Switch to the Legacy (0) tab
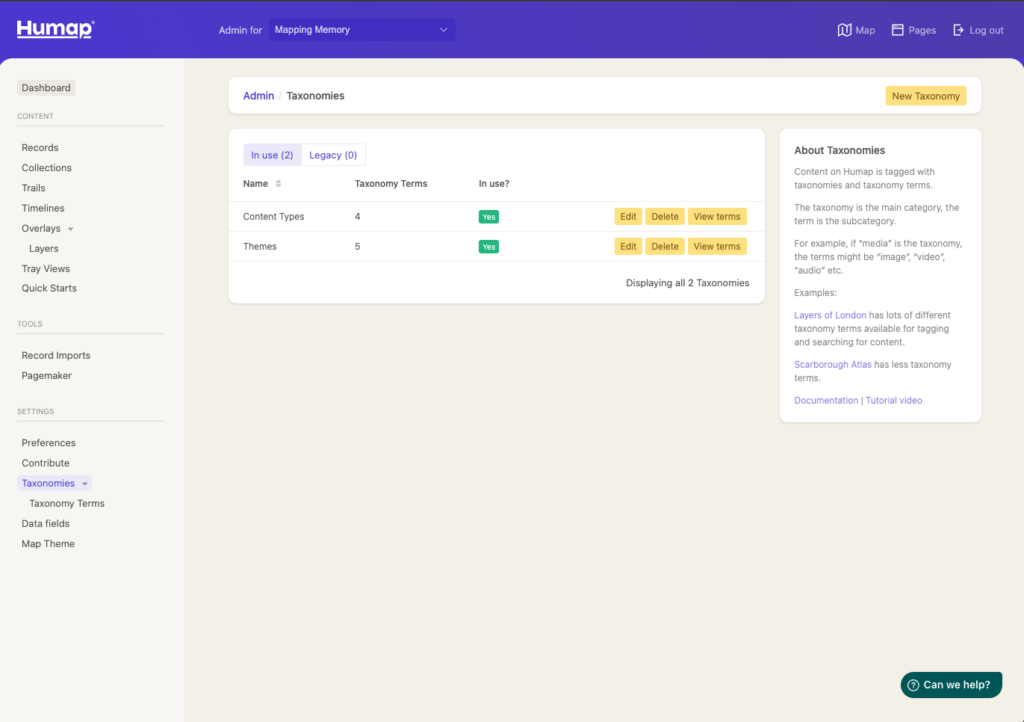 click(x=333, y=155)
